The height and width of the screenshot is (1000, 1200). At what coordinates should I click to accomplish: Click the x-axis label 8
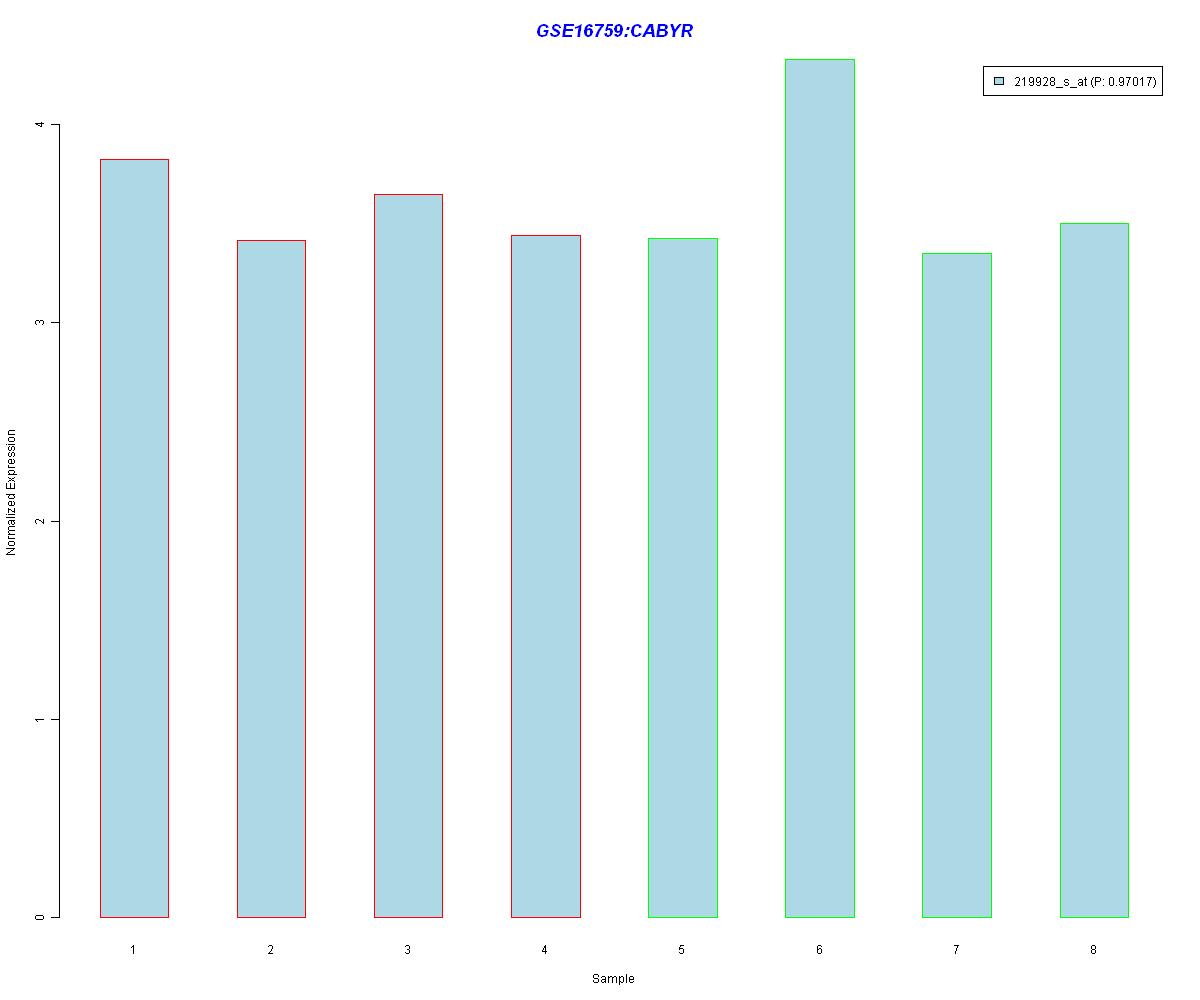point(1093,949)
